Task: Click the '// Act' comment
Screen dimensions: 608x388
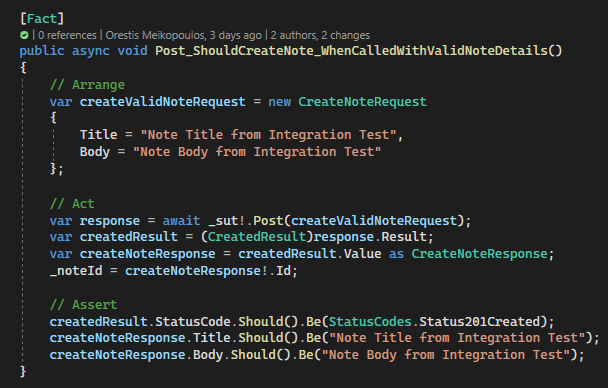Action: click(72, 203)
